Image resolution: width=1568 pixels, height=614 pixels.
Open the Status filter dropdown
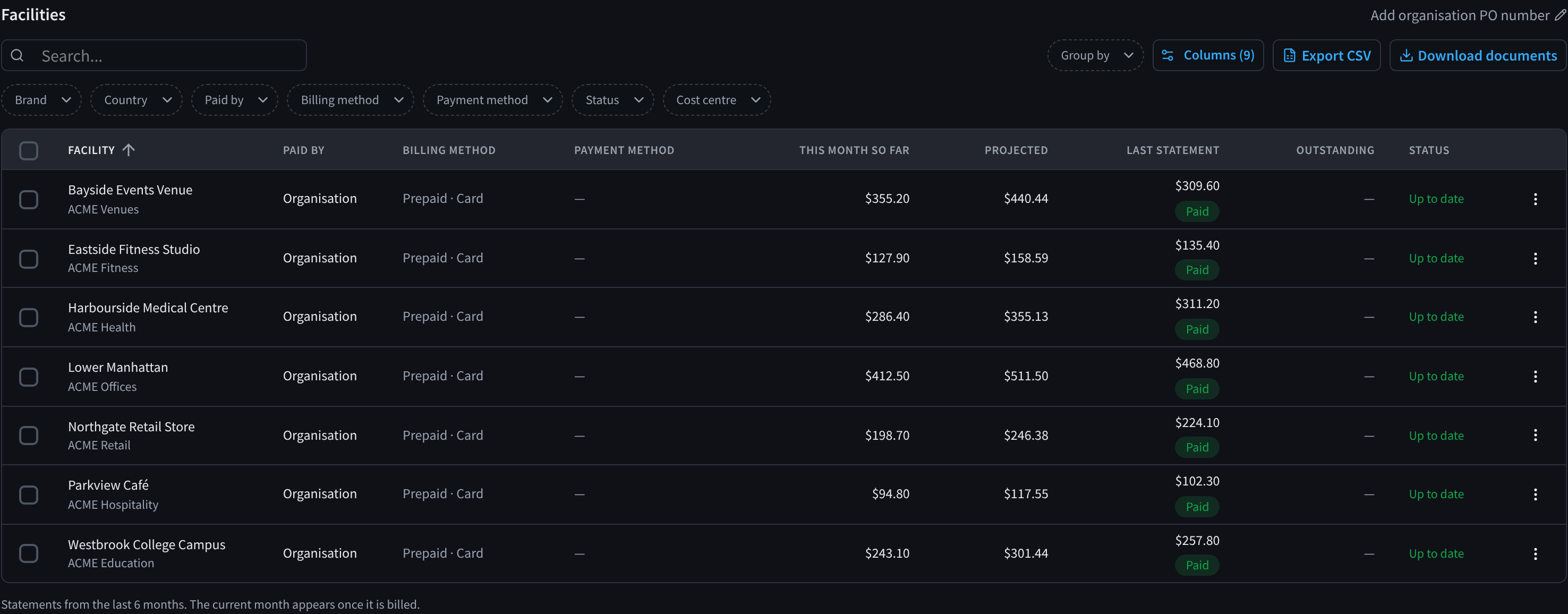(x=613, y=100)
